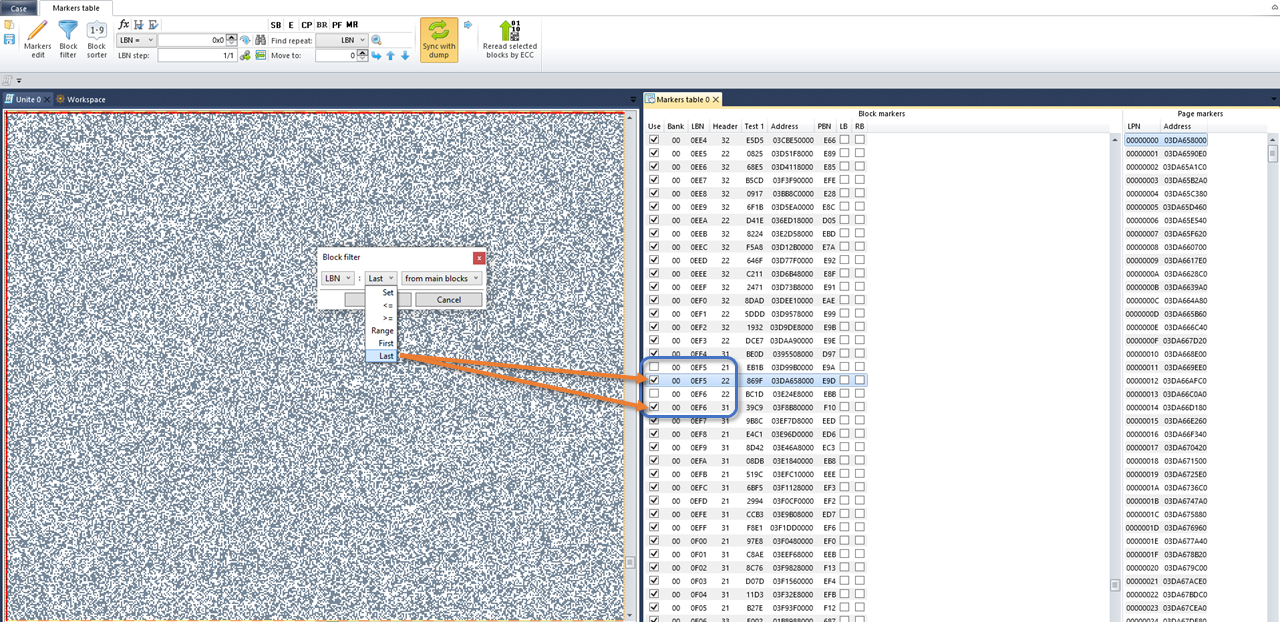Choose '>=' from the filter list
Screen dimensions: 1280x625
click(x=381, y=318)
